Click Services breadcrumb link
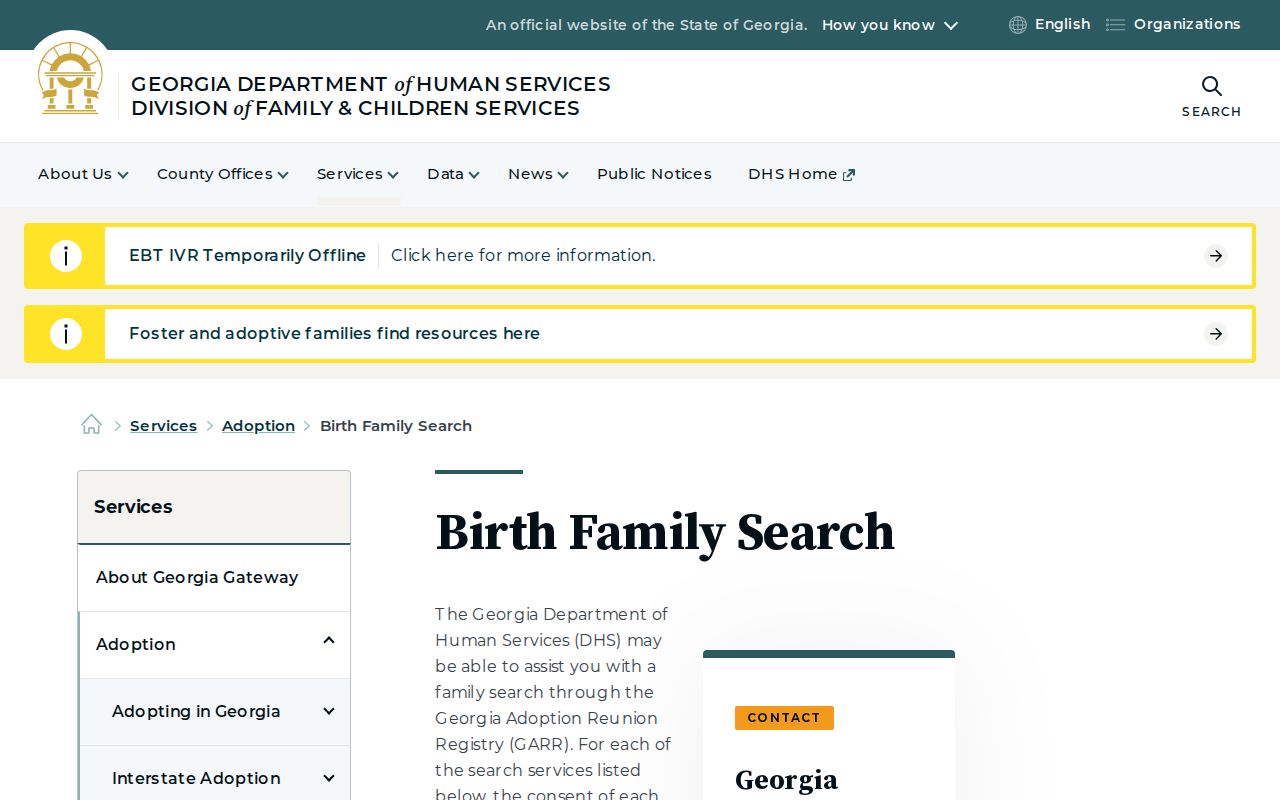 pos(163,426)
